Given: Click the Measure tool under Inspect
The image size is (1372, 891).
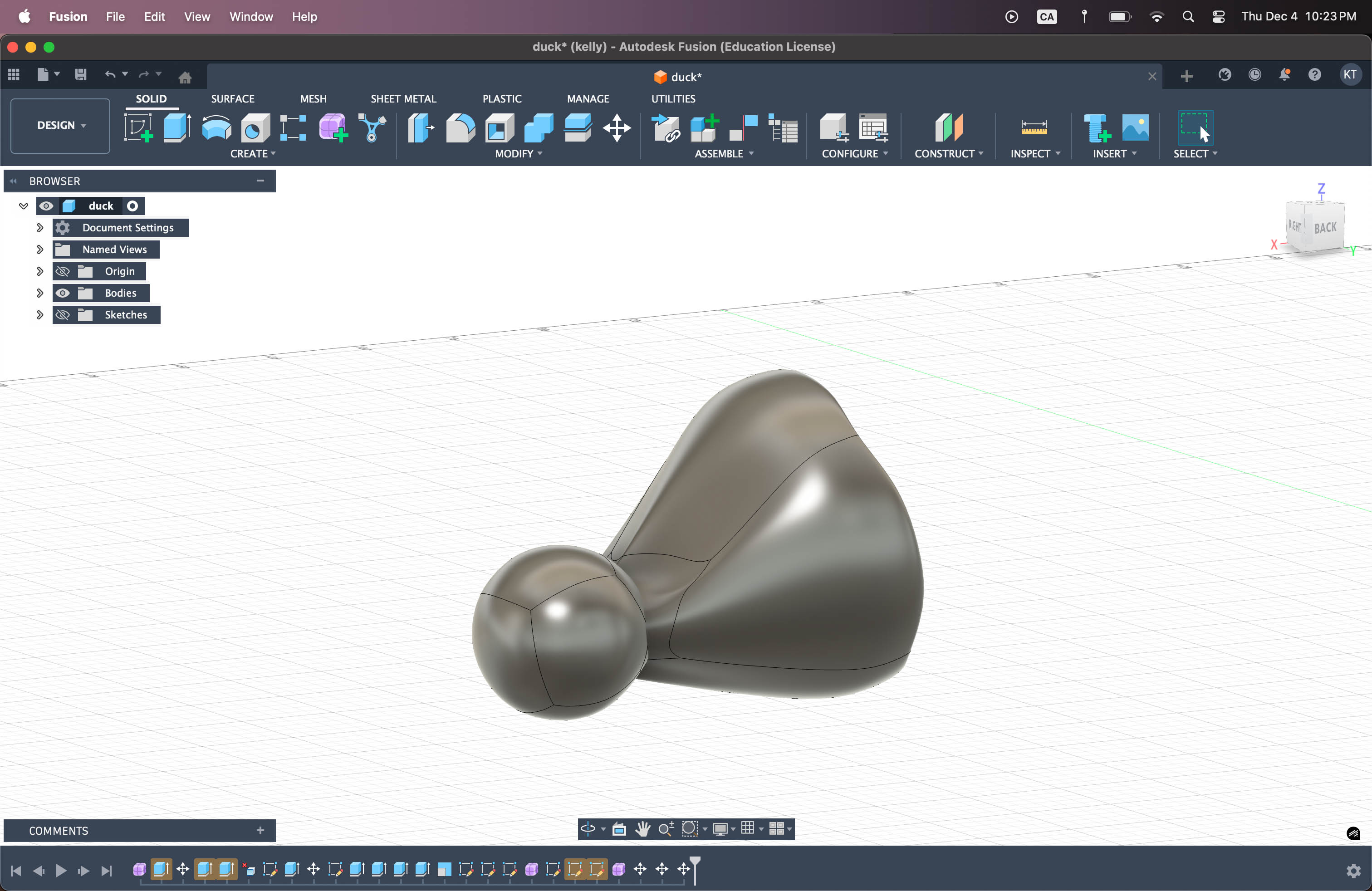Looking at the screenshot, I should point(1034,127).
